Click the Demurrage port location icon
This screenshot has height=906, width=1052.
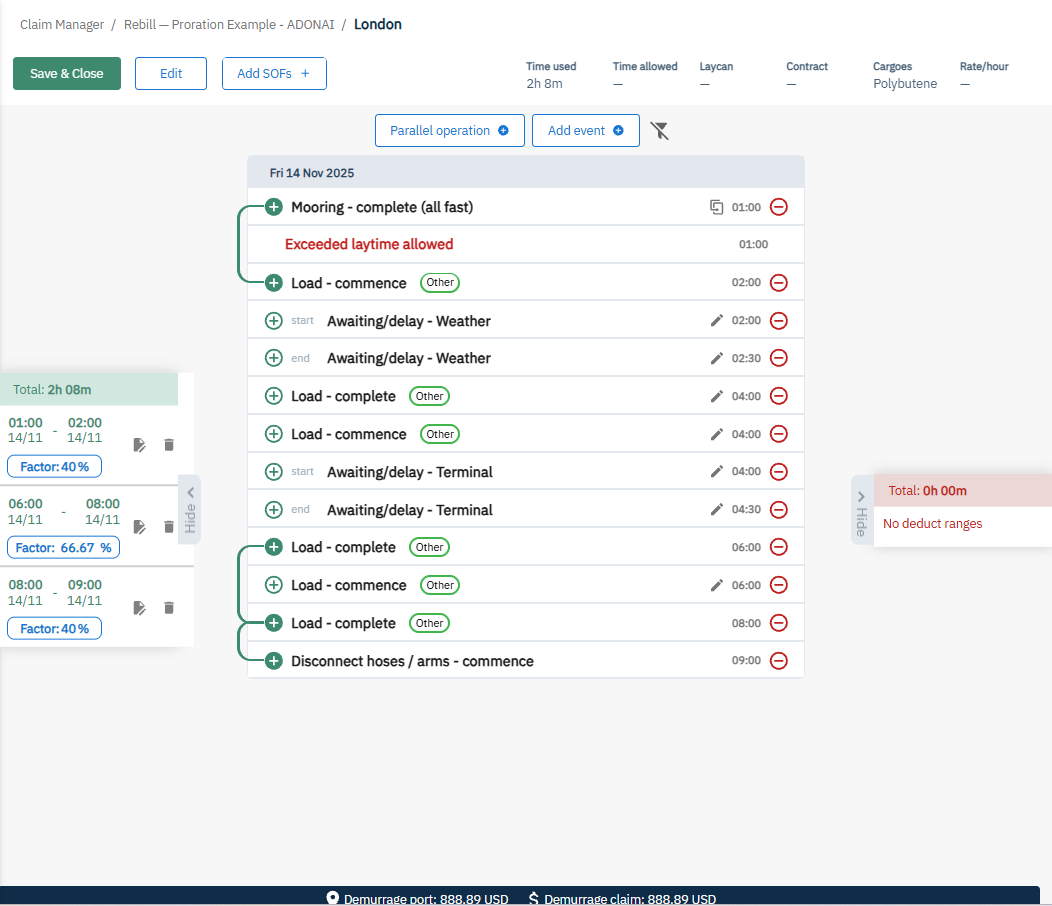[x=332, y=898]
